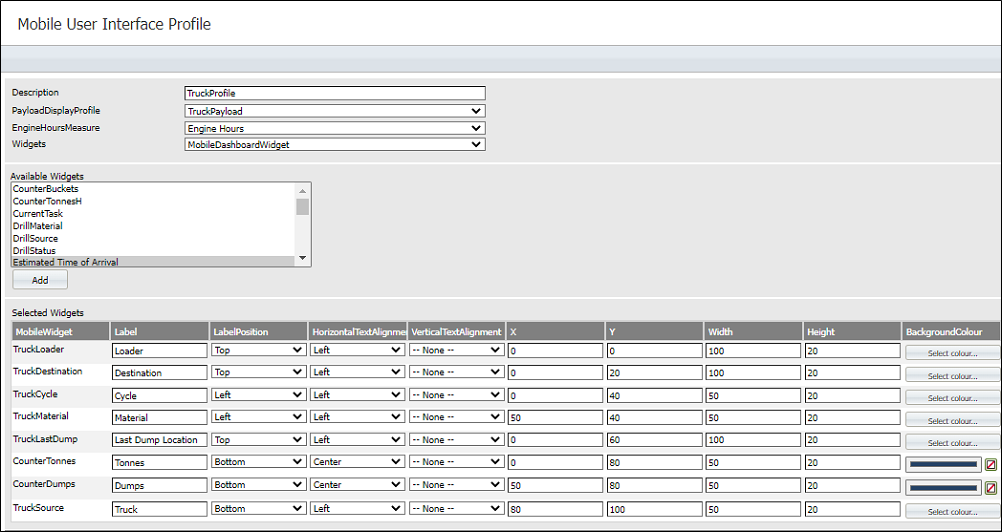The image size is (1002, 532).
Task: Open the PayloadDisplayProfile dropdown
Action: click(x=335, y=111)
